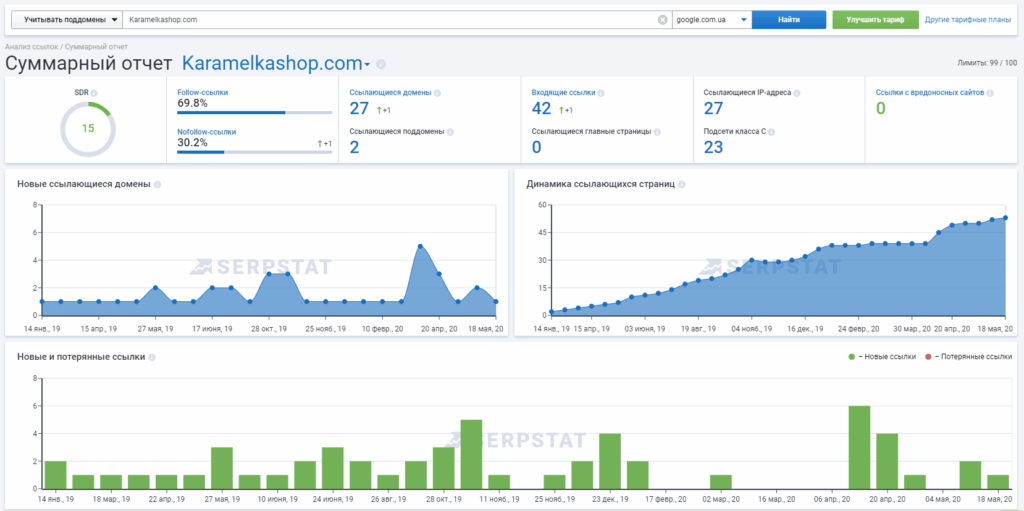Click info icon beside Входящие ссылки
The image size is (1024, 511).
tap(601, 93)
